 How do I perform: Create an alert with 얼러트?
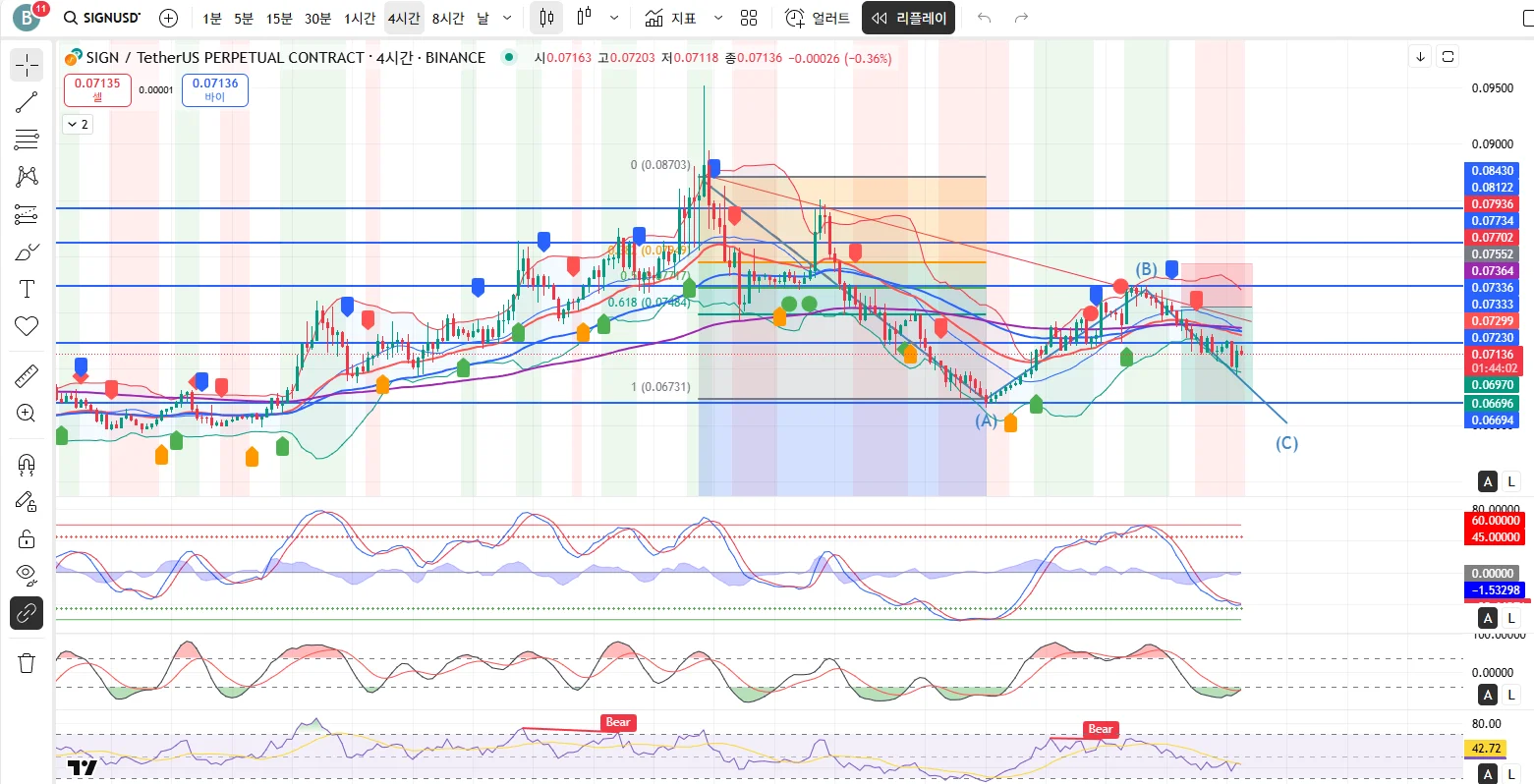click(x=818, y=18)
